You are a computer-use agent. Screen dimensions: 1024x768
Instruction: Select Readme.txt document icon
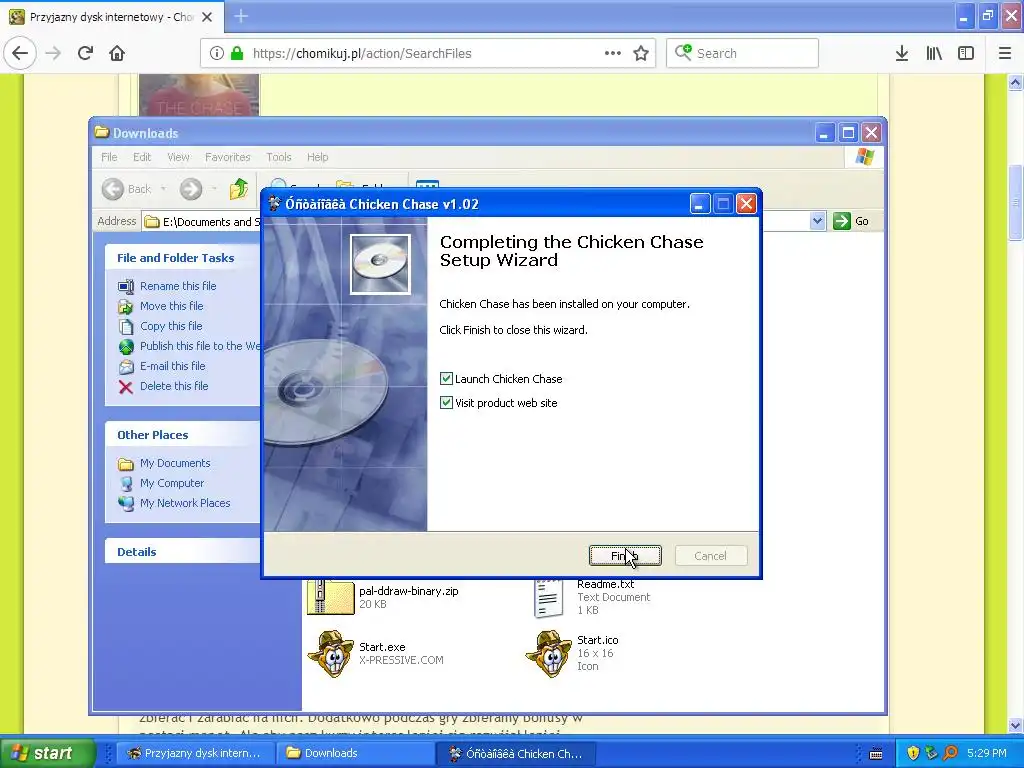[x=549, y=598]
